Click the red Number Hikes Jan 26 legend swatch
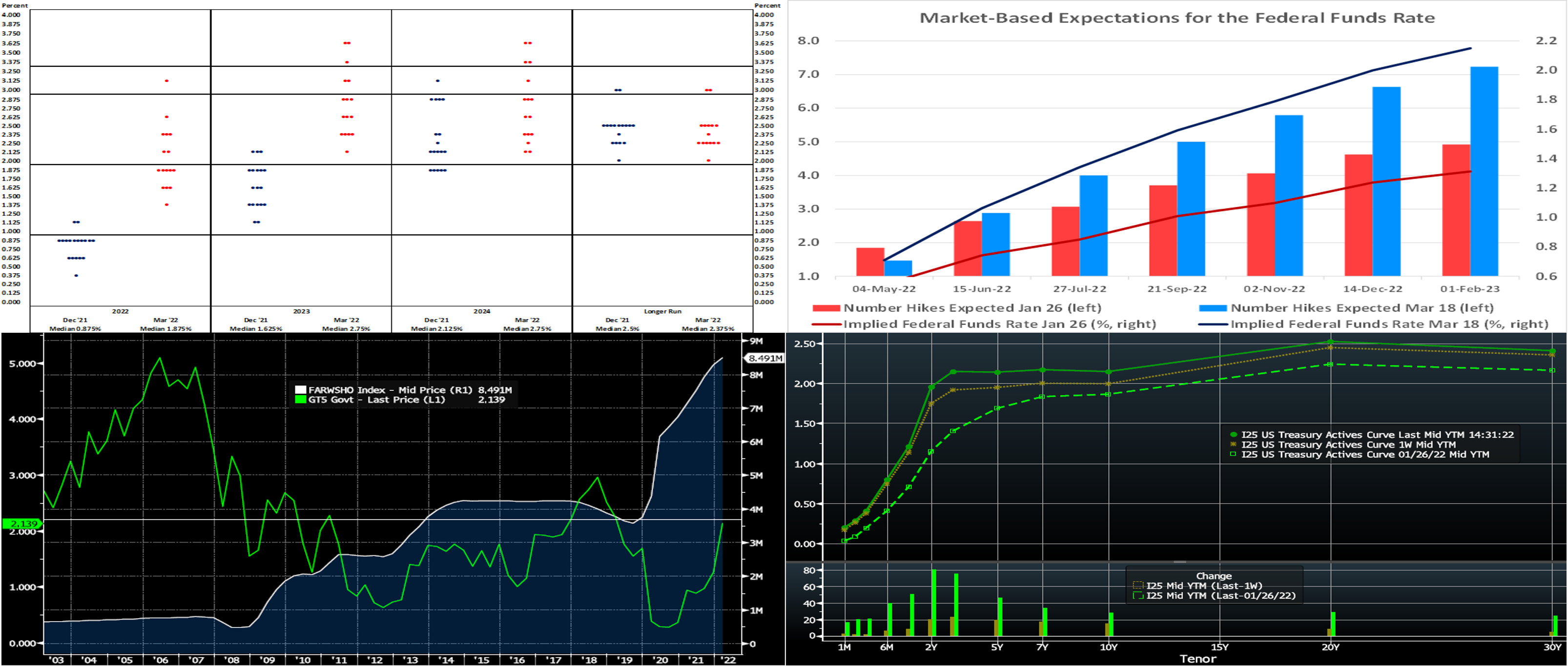 tap(826, 308)
